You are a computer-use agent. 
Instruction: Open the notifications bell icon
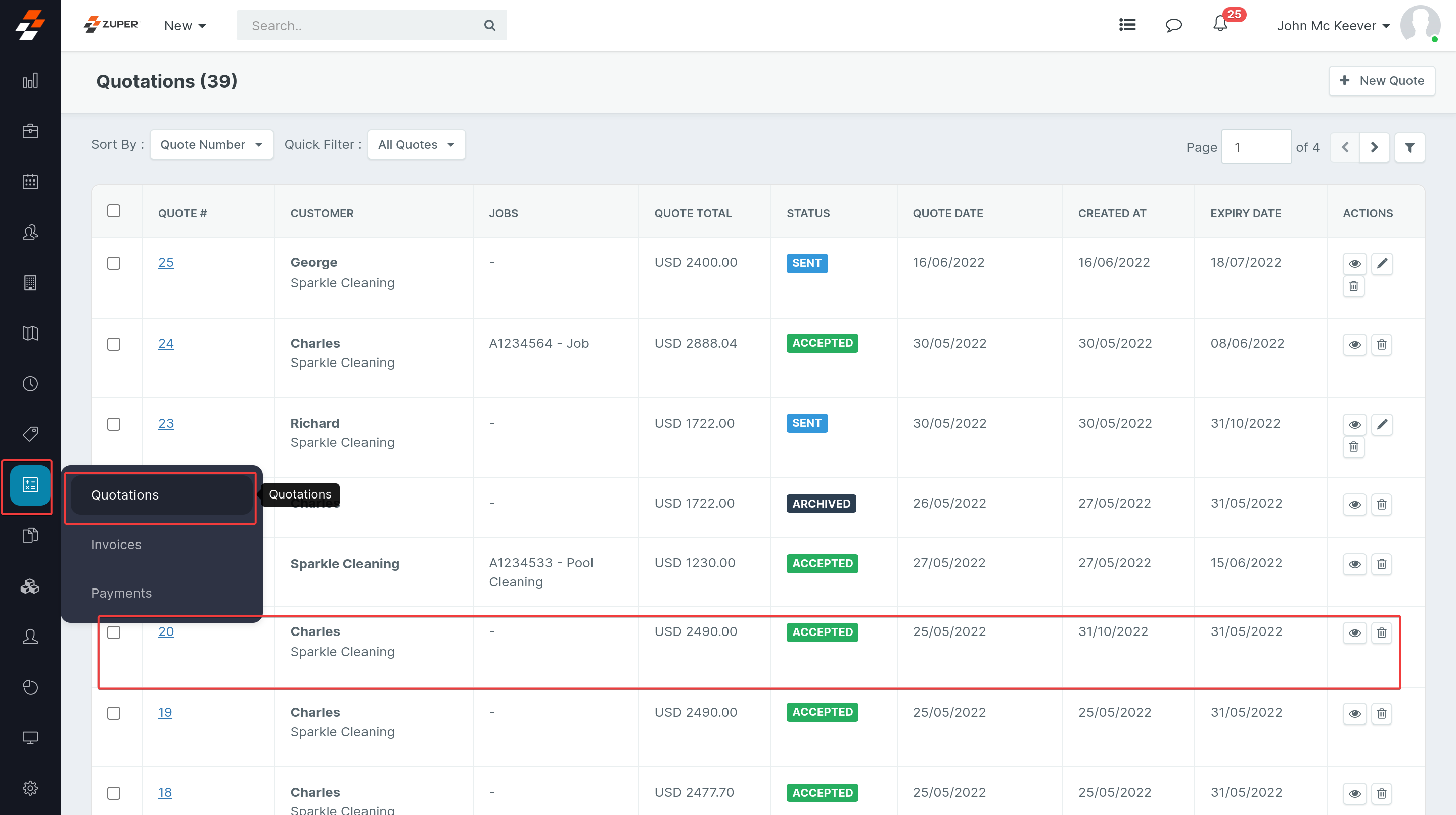tap(1220, 25)
